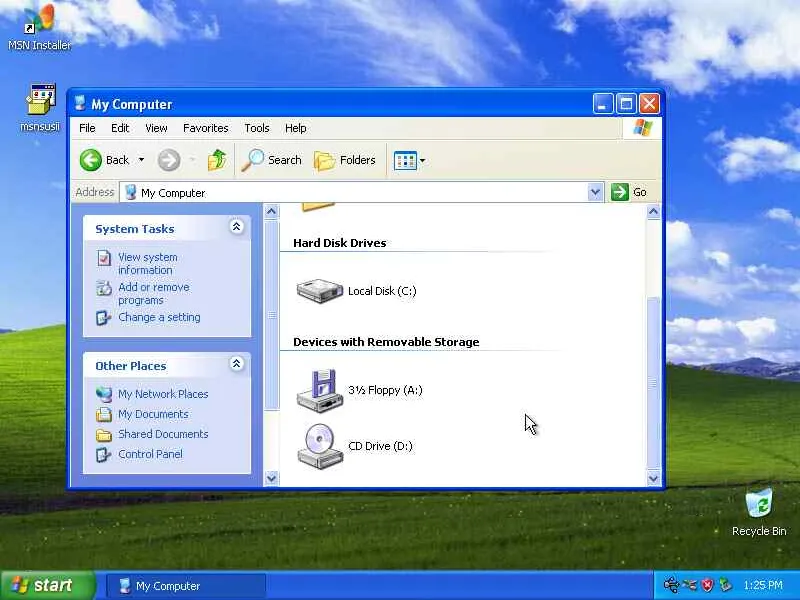
Task: Click the My Computer title bar icon
Action: point(80,104)
